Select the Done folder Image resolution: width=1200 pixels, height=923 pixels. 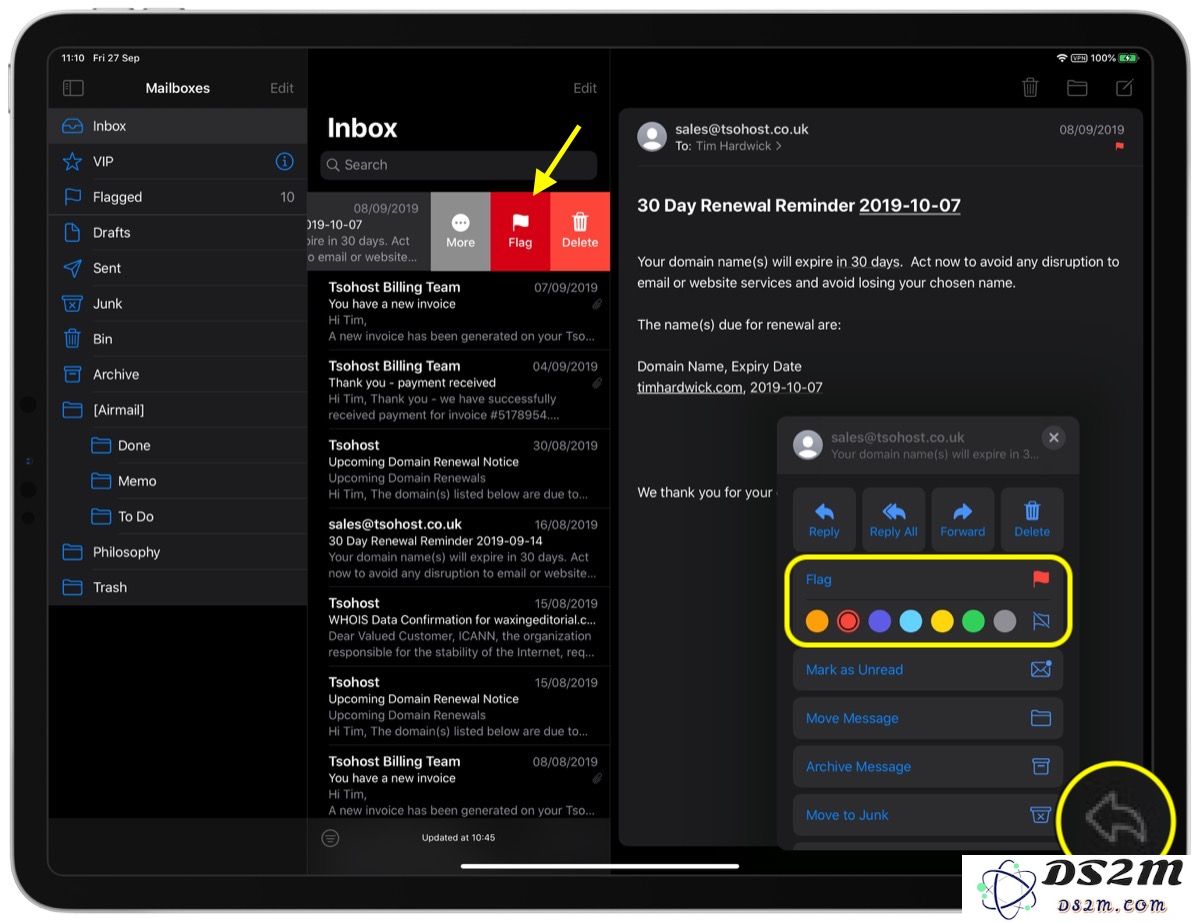point(178,446)
